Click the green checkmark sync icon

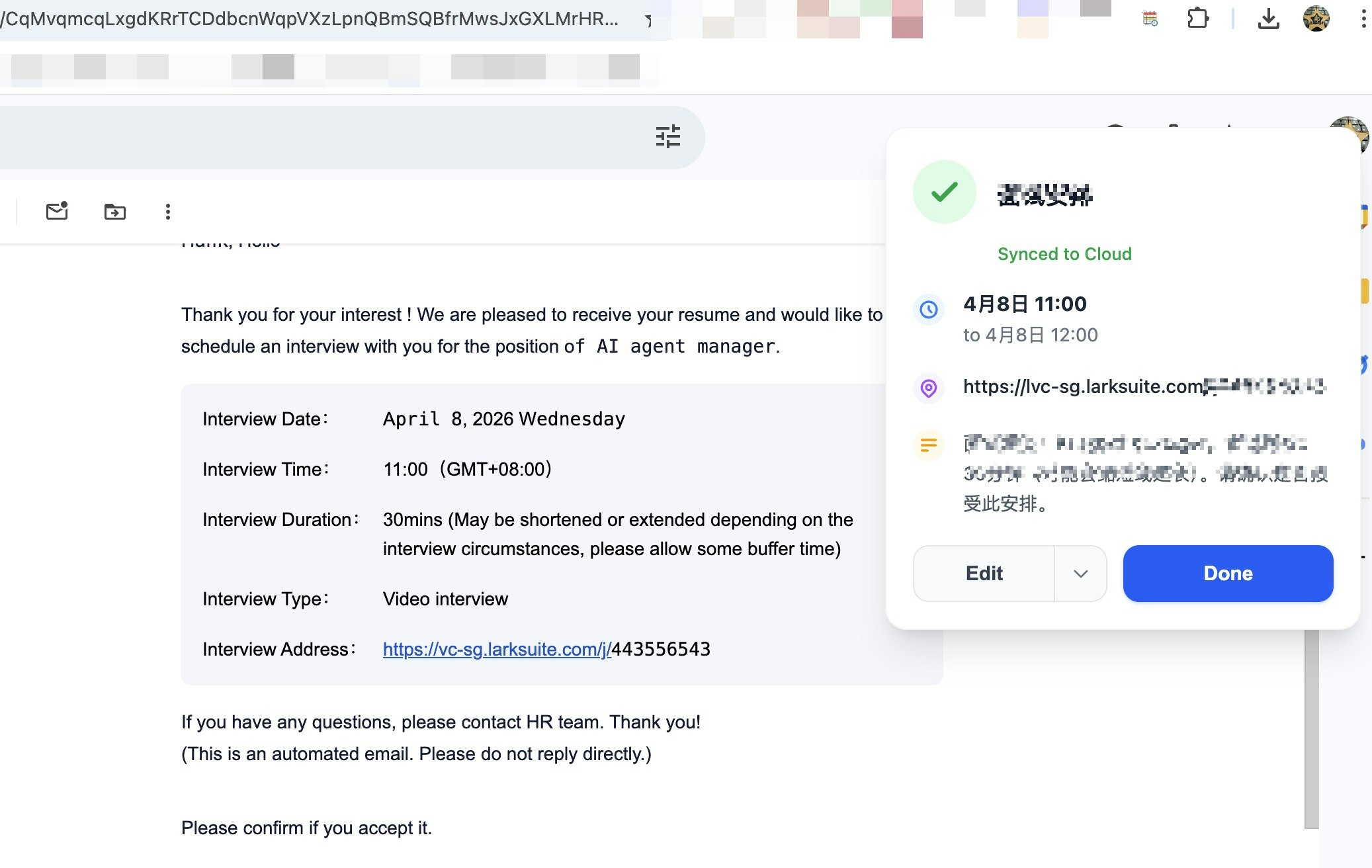[x=944, y=193]
